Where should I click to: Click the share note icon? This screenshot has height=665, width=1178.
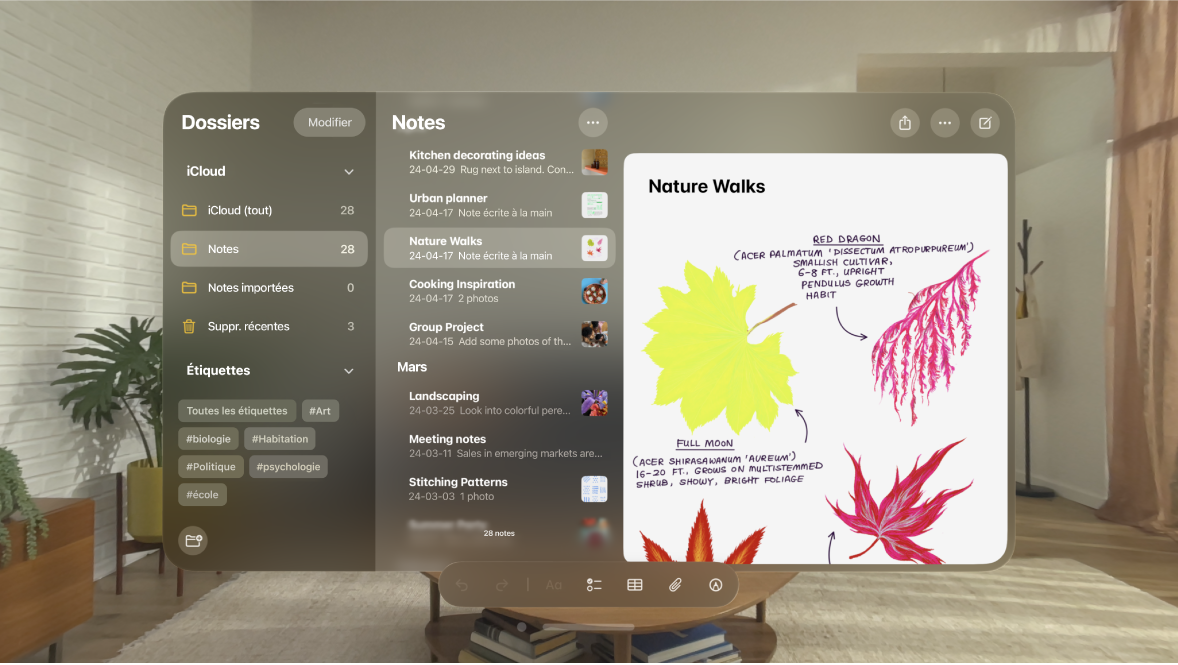pyautogui.click(x=905, y=122)
